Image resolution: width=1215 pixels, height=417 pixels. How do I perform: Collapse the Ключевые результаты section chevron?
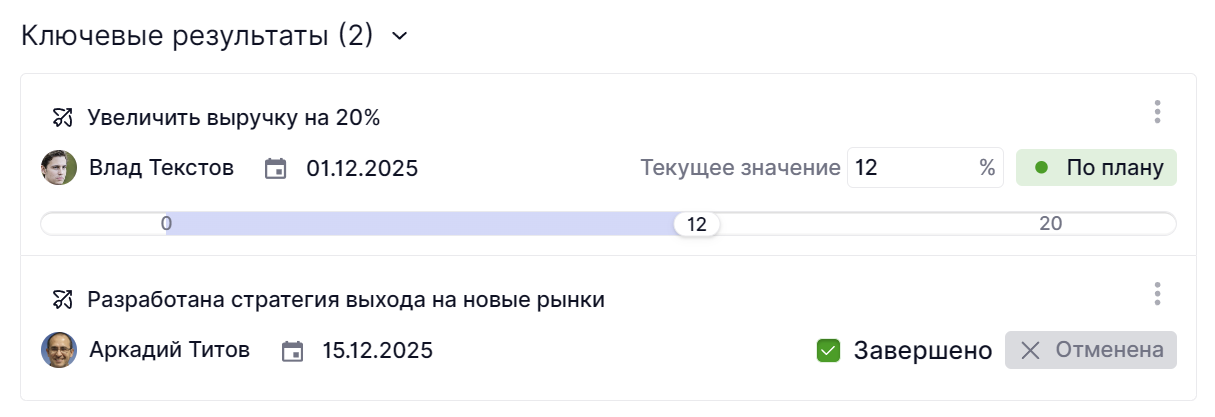click(x=400, y=37)
